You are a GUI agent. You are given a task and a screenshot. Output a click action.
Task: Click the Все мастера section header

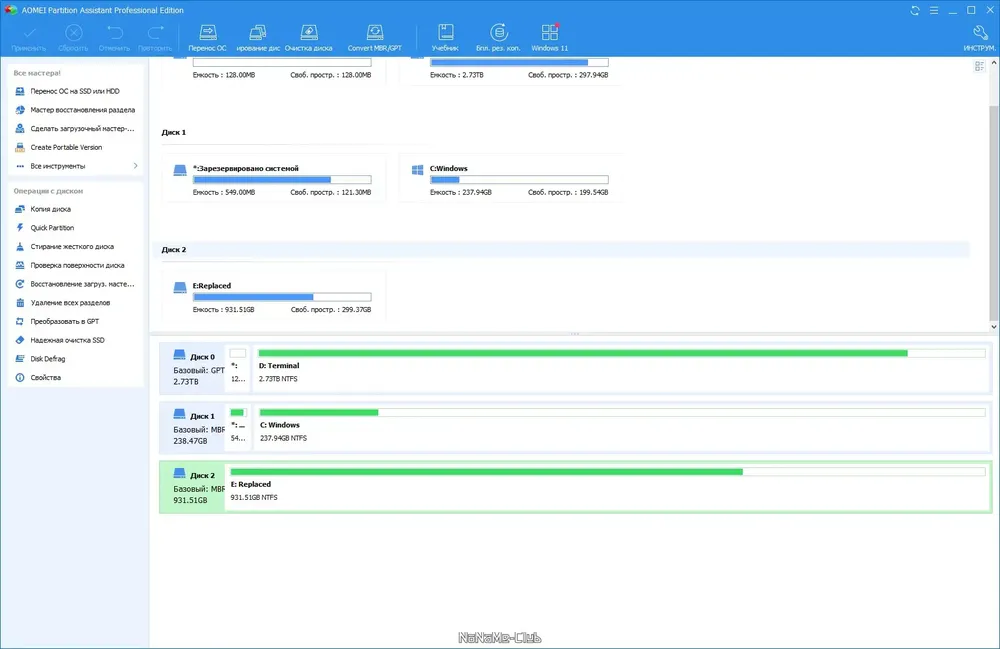(37, 73)
